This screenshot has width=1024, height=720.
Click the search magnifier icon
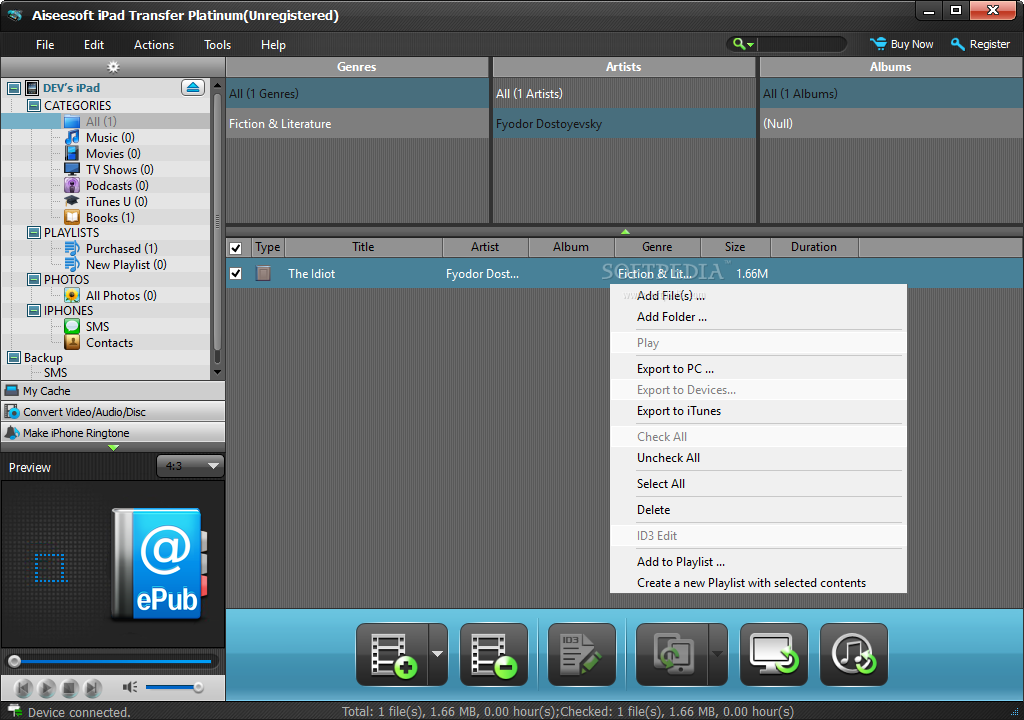pyautogui.click(x=739, y=44)
